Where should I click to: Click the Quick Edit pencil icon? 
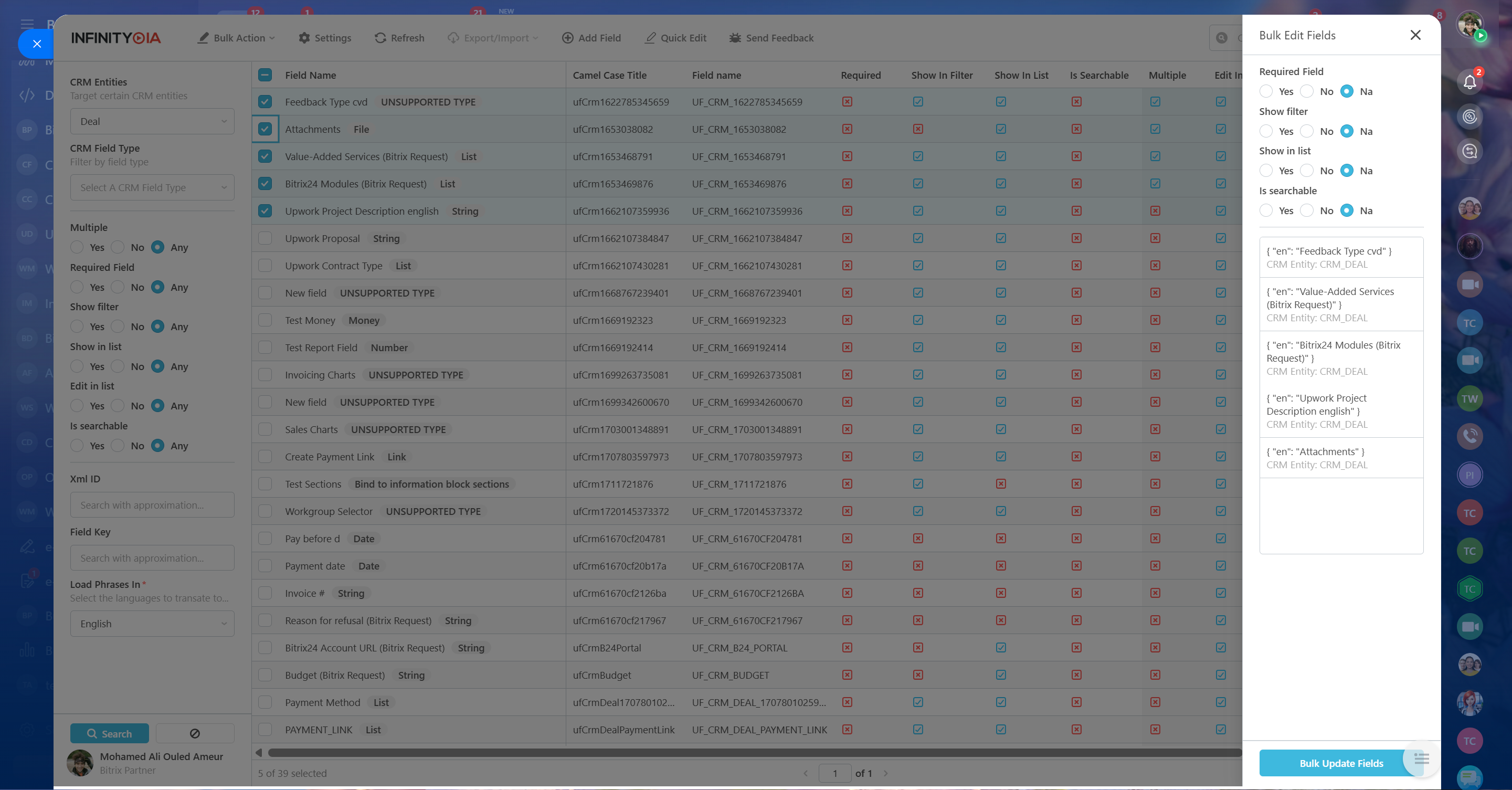[650, 38]
